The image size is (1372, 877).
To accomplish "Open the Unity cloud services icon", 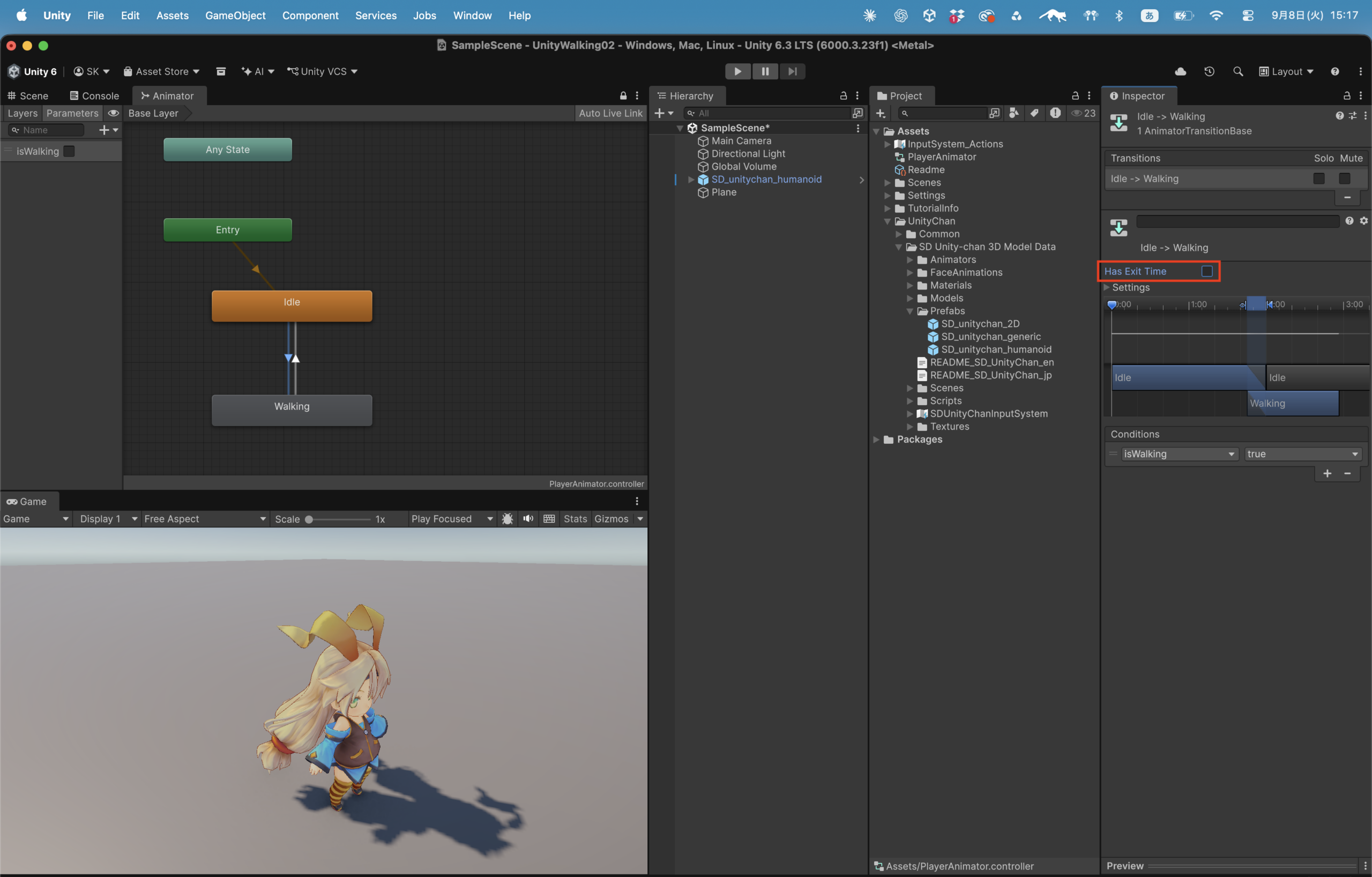I will [1181, 71].
